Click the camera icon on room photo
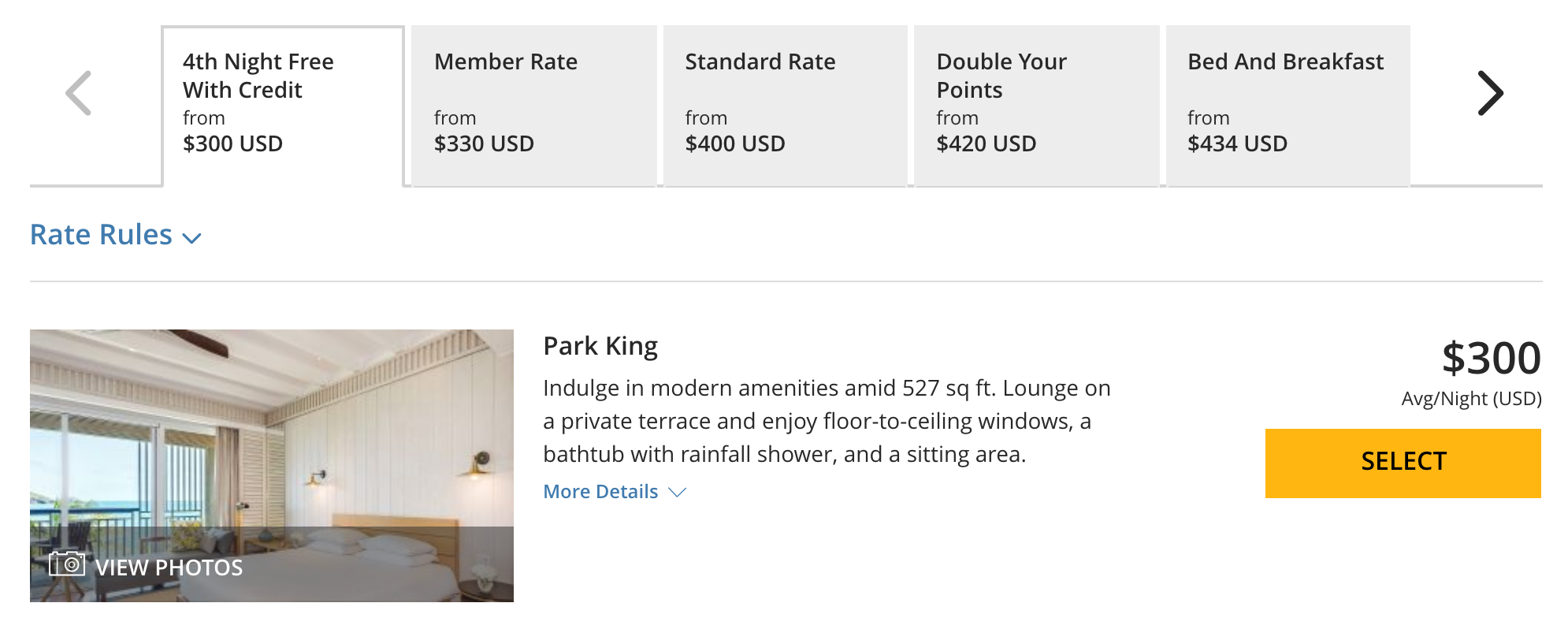This screenshot has height=629, width=1568. (x=66, y=564)
